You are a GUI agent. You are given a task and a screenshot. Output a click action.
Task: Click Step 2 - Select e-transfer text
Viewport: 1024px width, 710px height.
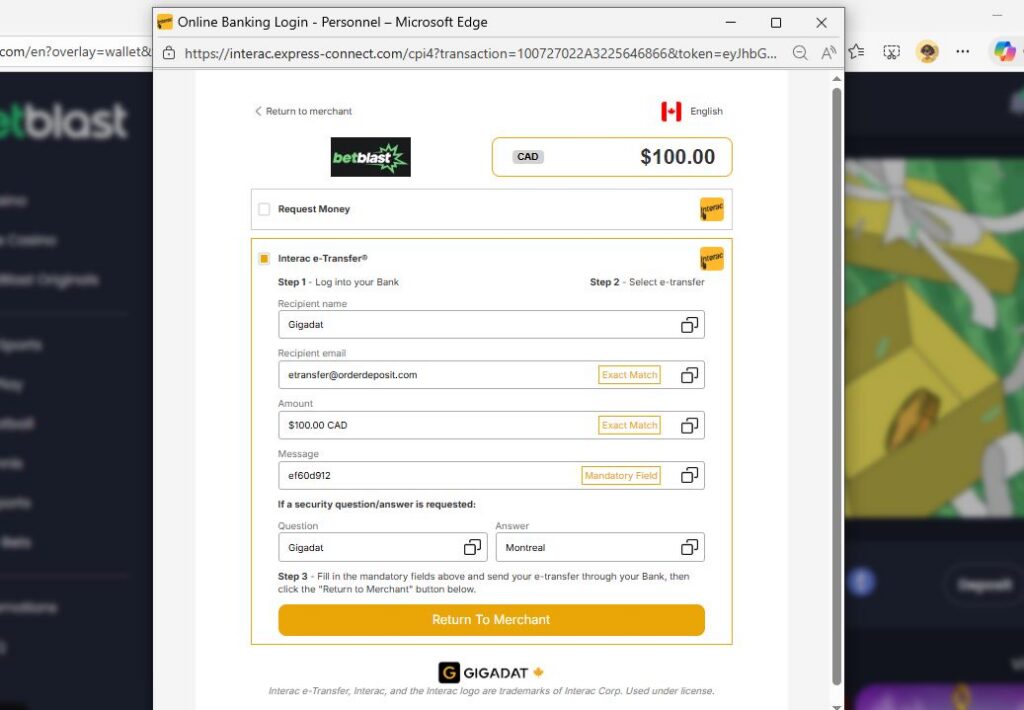(x=647, y=282)
